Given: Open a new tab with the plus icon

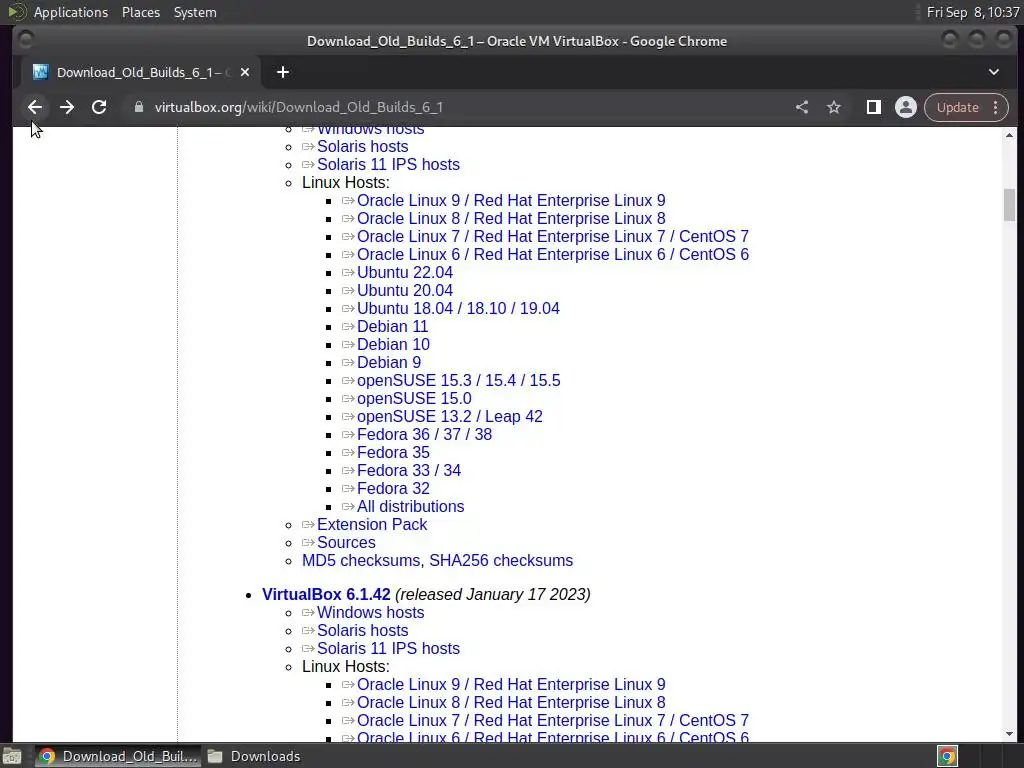Looking at the screenshot, I should 283,72.
